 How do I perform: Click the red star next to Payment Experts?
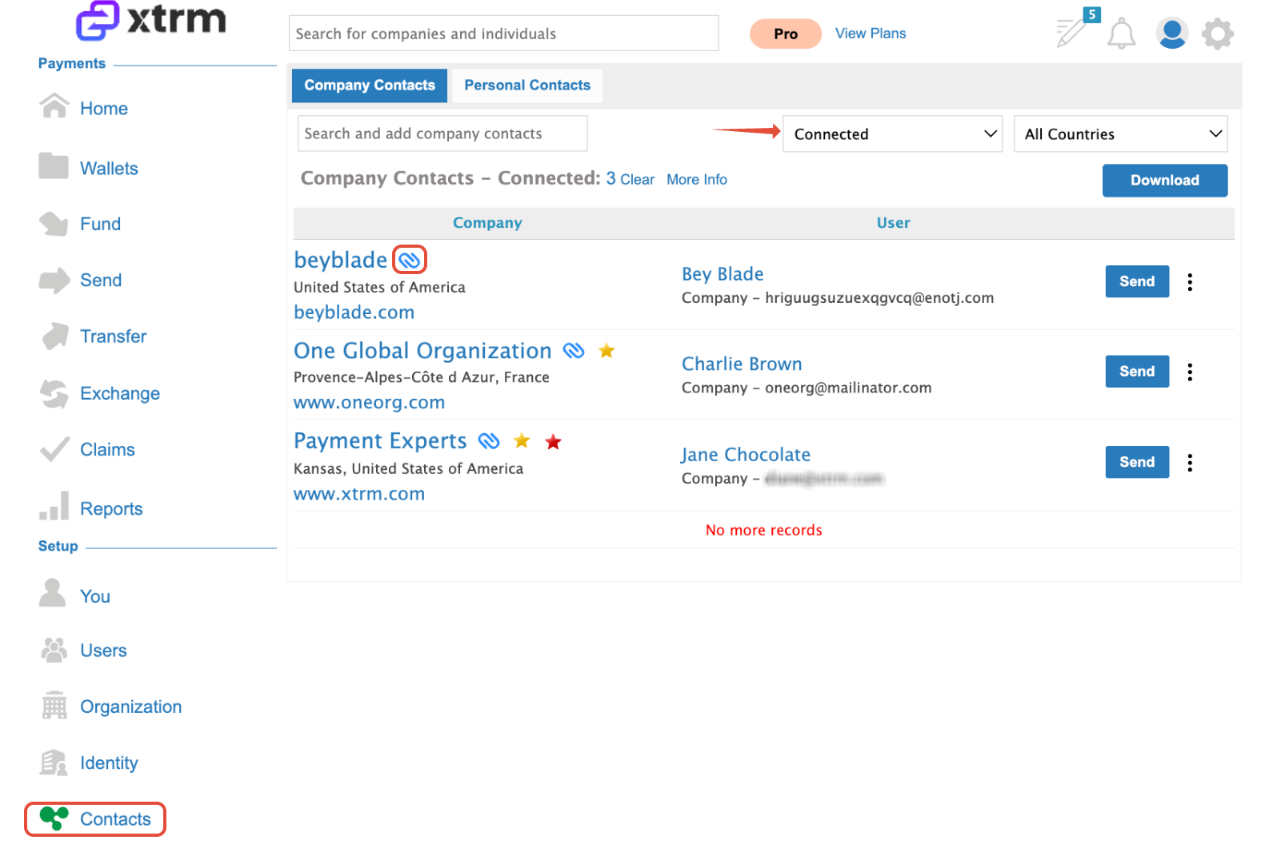click(x=553, y=441)
